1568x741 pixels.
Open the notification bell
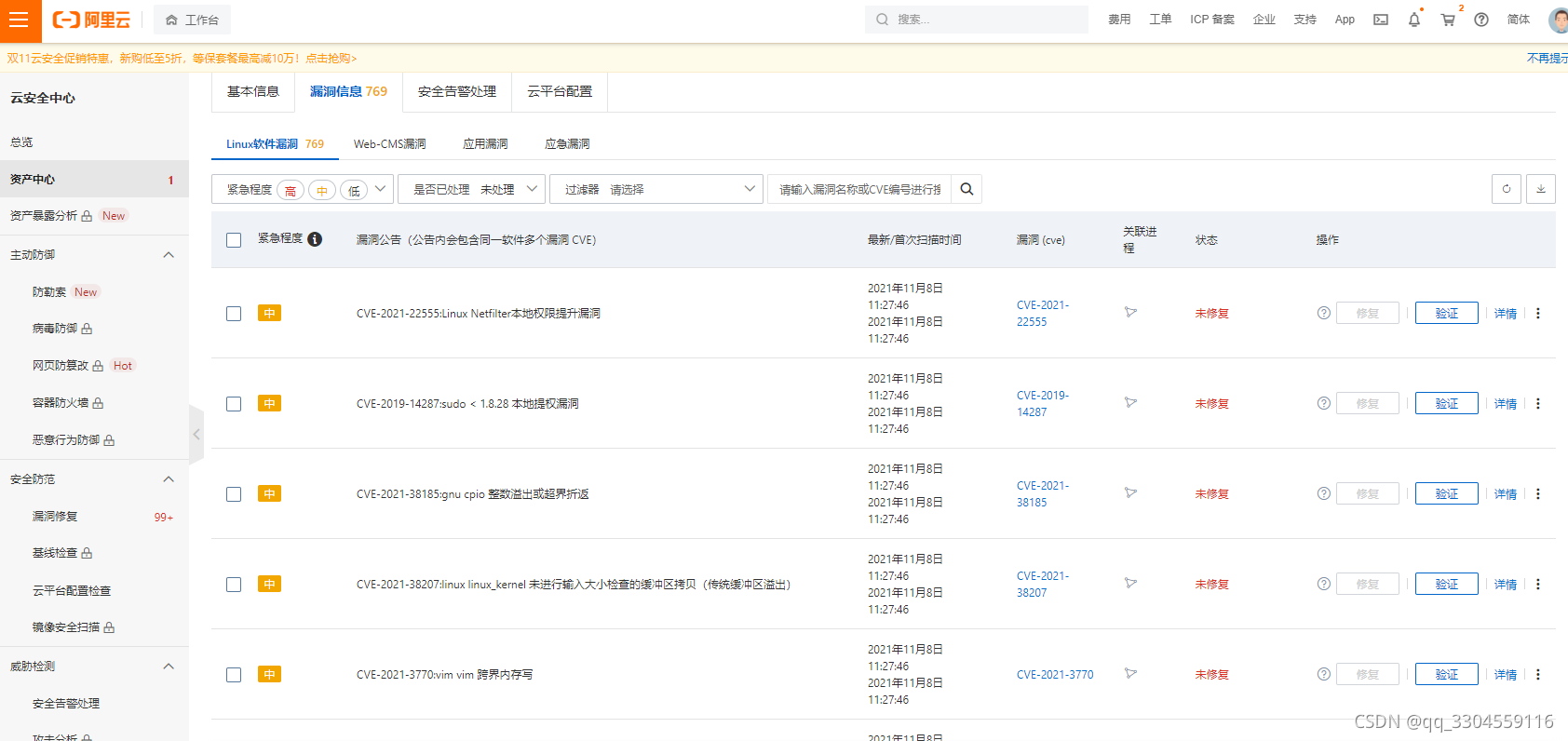point(1414,20)
